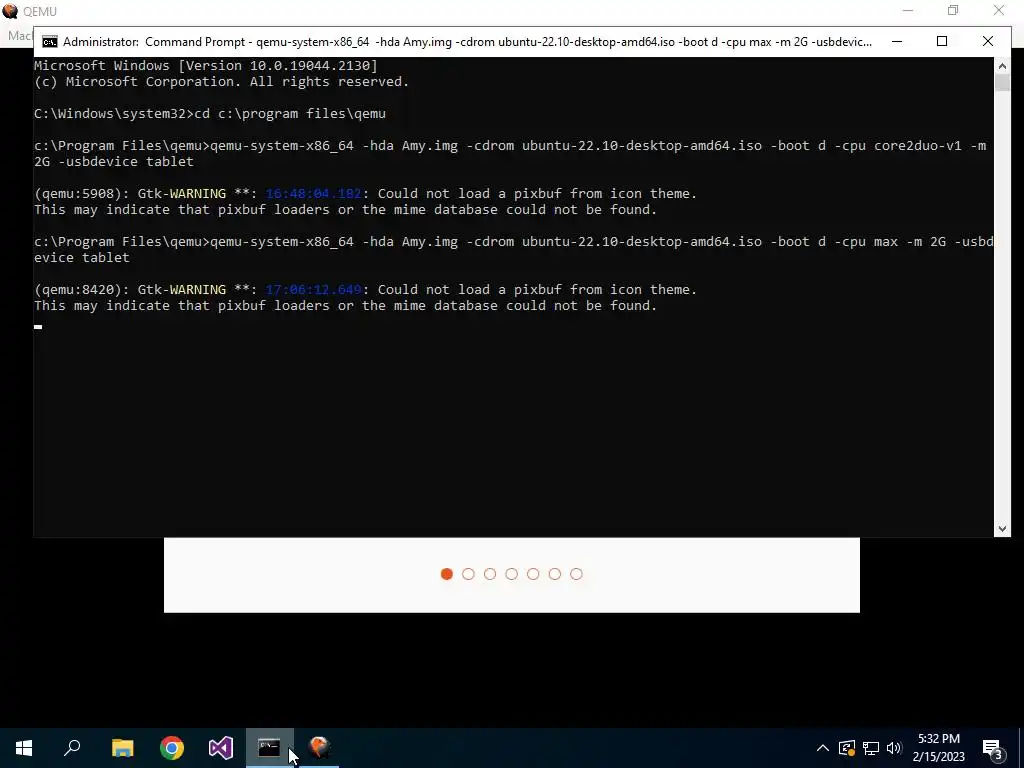Open Visual Studio from taskbar
The width and height of the screenshot is (1024, 768).
221,748
